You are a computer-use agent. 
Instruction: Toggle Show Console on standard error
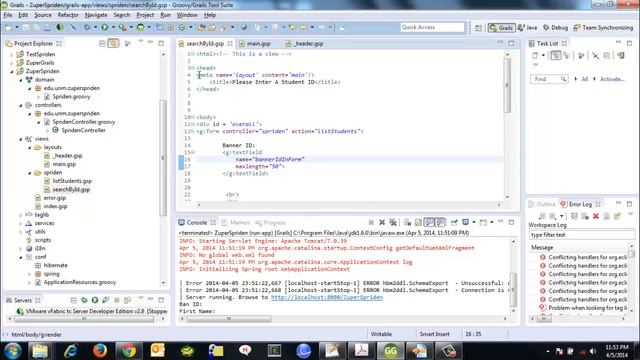tap(440, 222)
